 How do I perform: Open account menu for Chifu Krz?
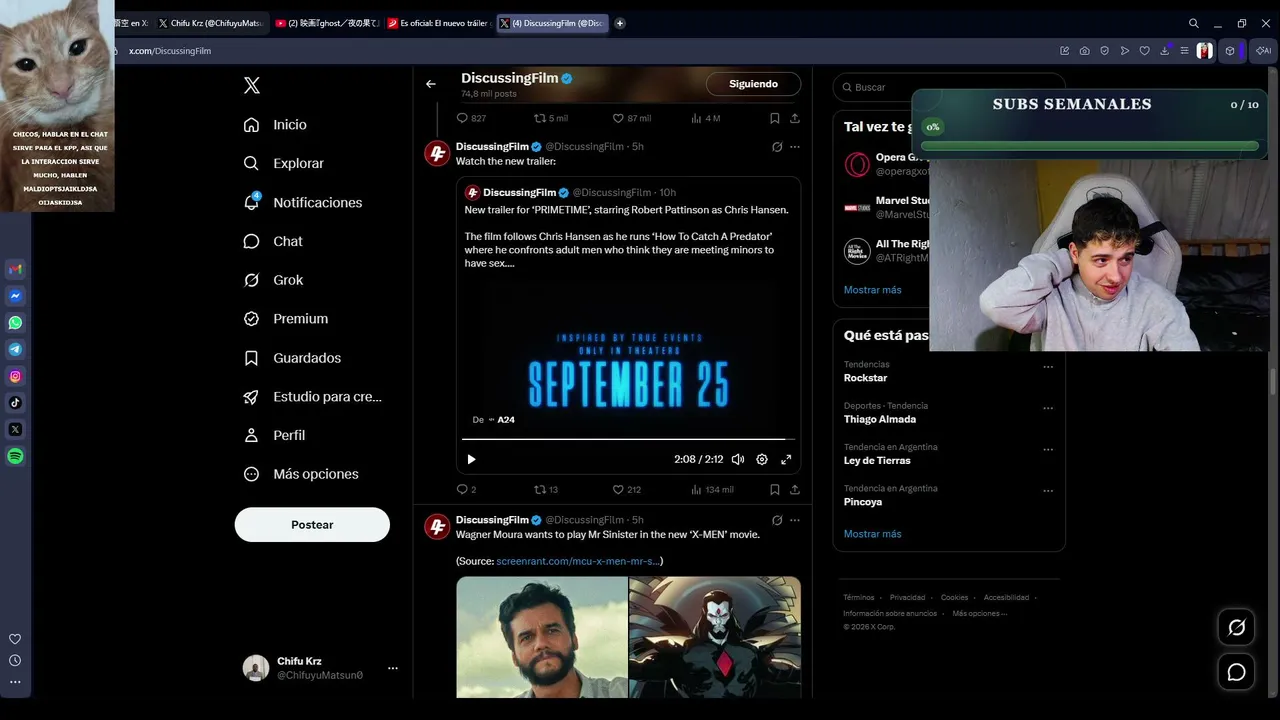(393, 668)
